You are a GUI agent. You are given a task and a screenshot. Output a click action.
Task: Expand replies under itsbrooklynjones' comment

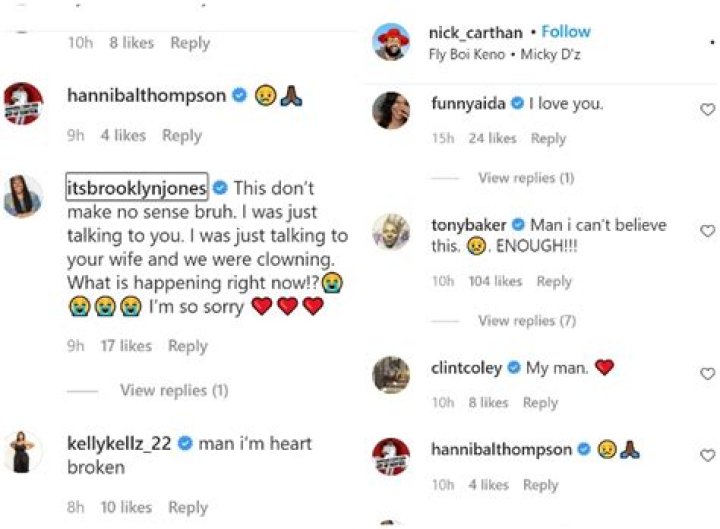click(174, 390)
